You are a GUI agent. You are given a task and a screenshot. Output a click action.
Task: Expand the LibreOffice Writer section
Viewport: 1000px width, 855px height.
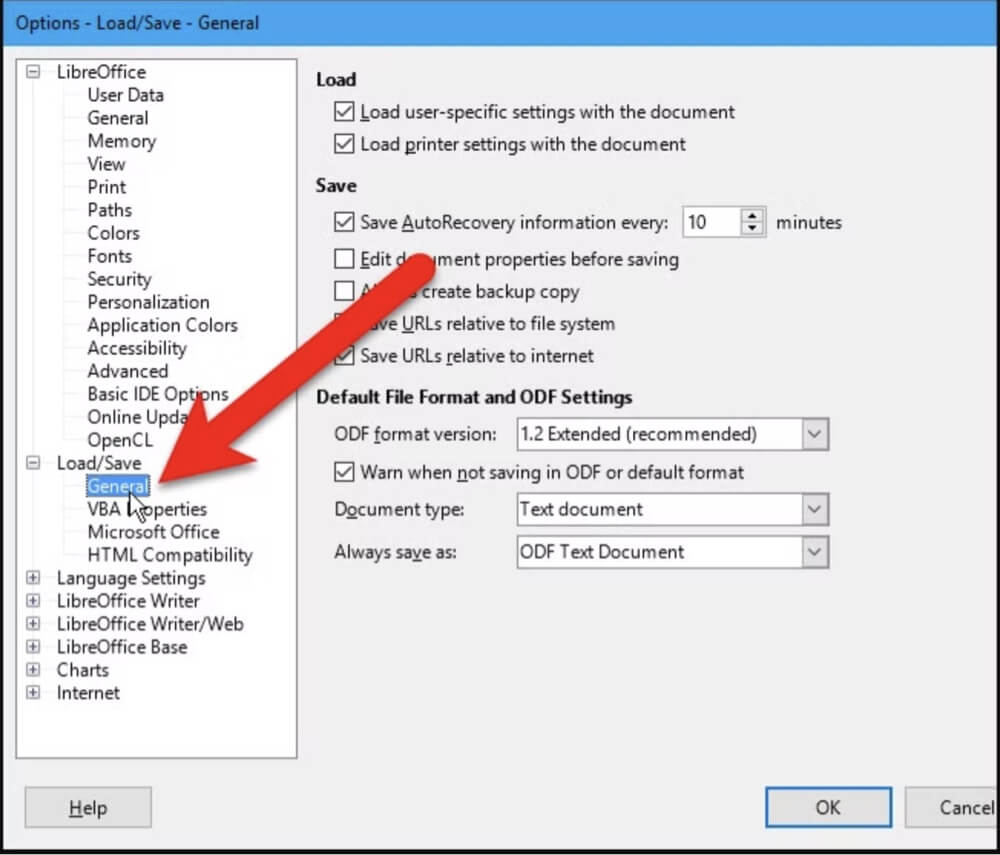click(33, 601)
